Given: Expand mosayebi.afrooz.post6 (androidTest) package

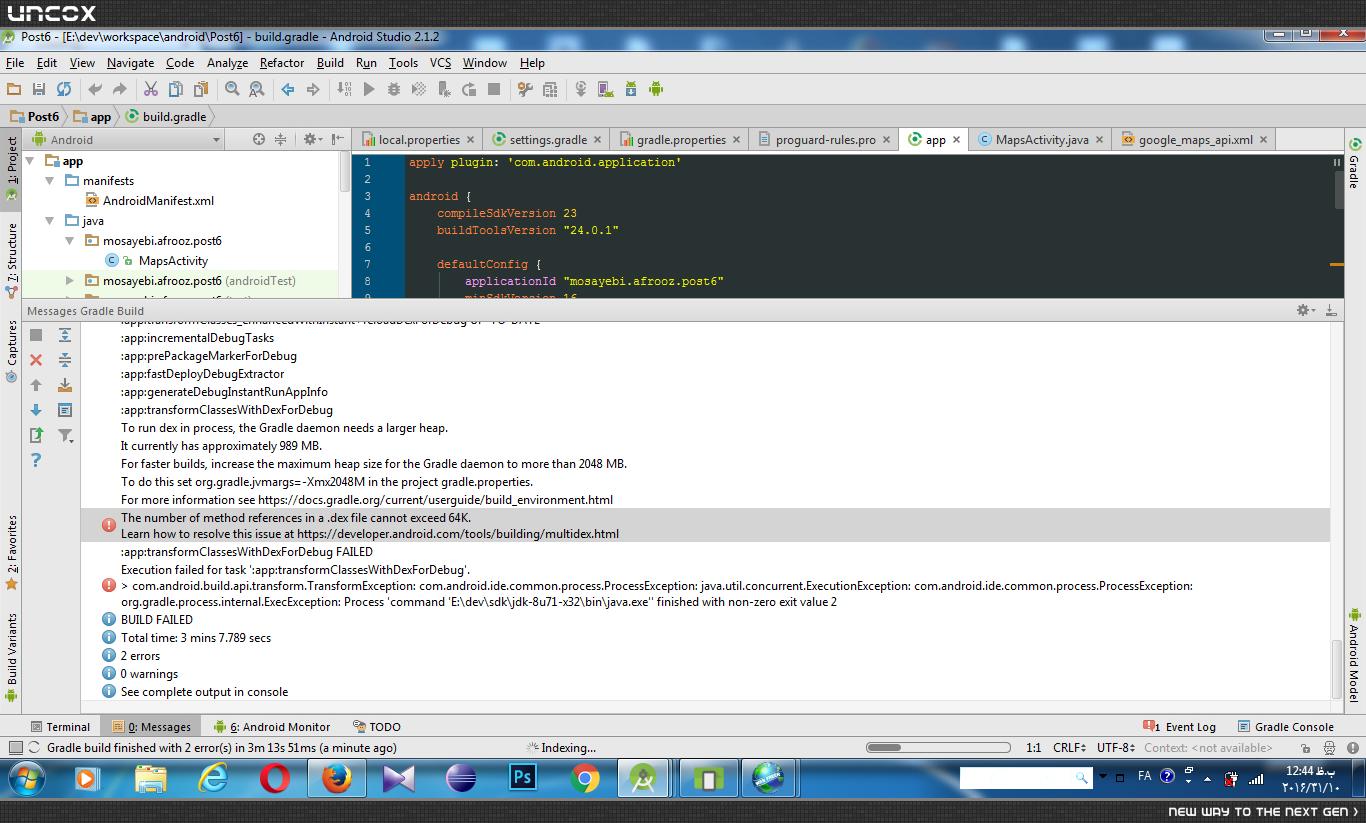Looking at the screenshot, I should coord(69,281).
